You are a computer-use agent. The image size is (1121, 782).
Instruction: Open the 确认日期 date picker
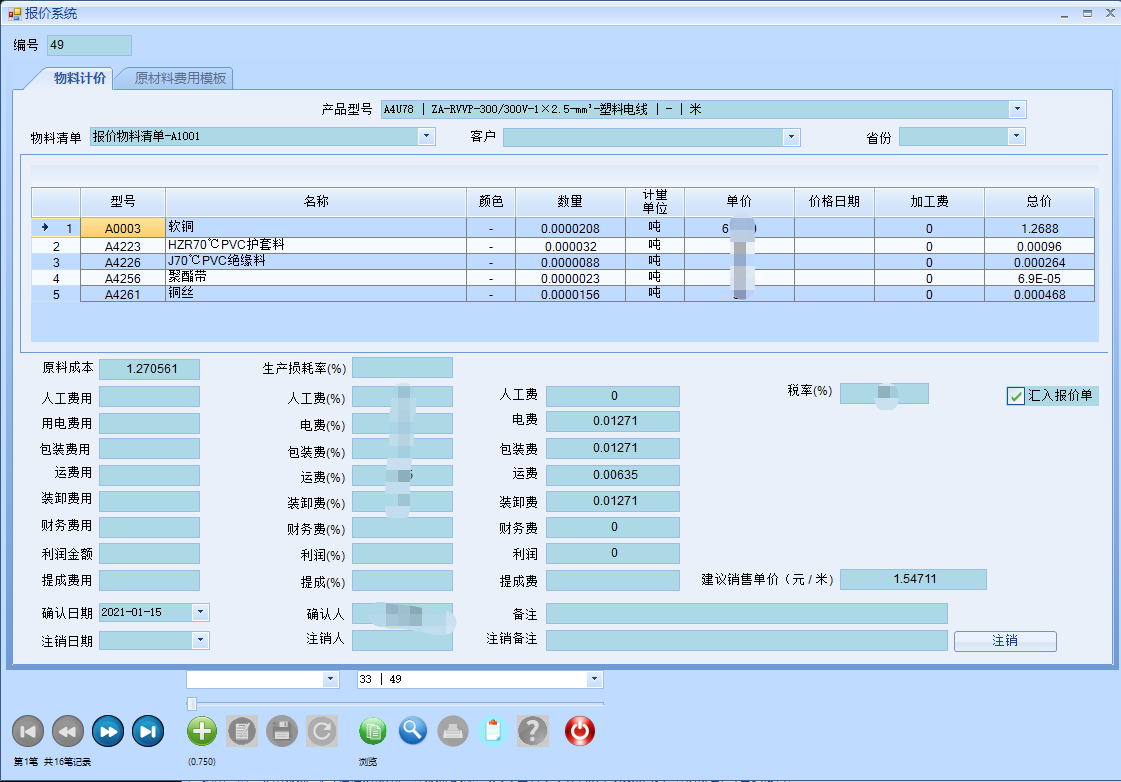(200, 612)
